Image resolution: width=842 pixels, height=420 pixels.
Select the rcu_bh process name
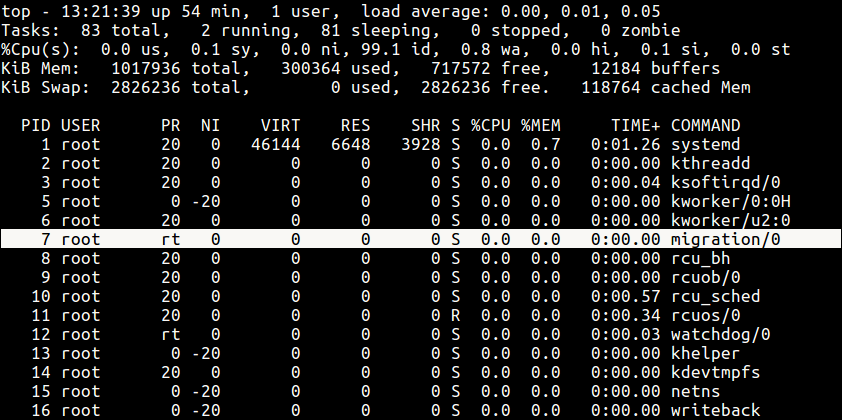coord(700,258)
